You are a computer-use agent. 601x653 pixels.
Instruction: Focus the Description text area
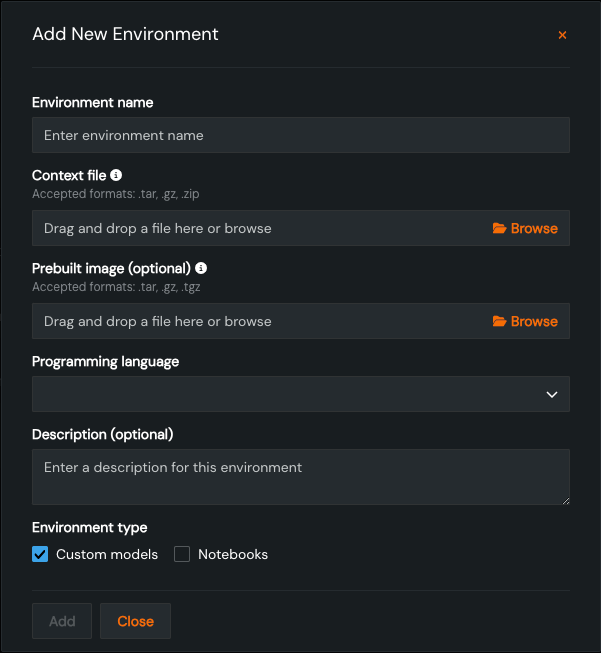(x=300, y=477)
